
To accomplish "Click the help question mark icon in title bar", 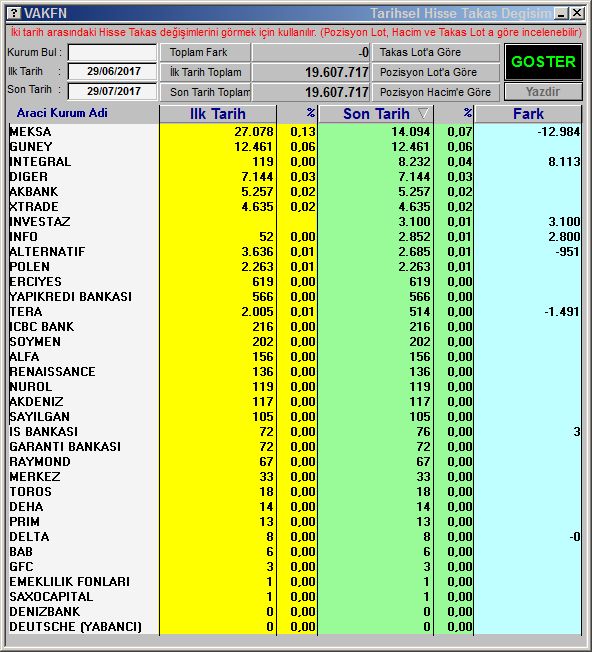I will (15, 13).
